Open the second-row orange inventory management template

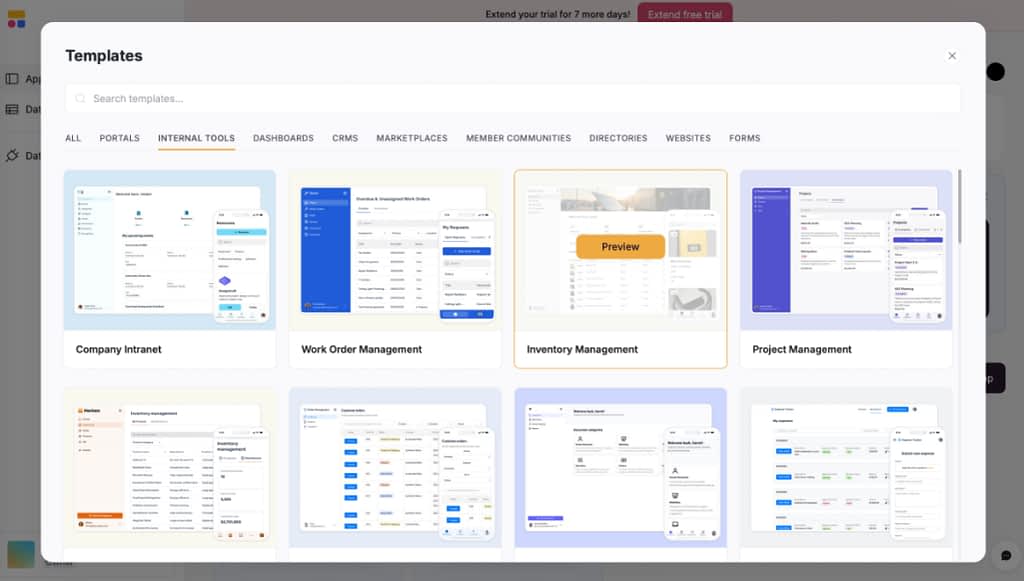pos(170,467)
